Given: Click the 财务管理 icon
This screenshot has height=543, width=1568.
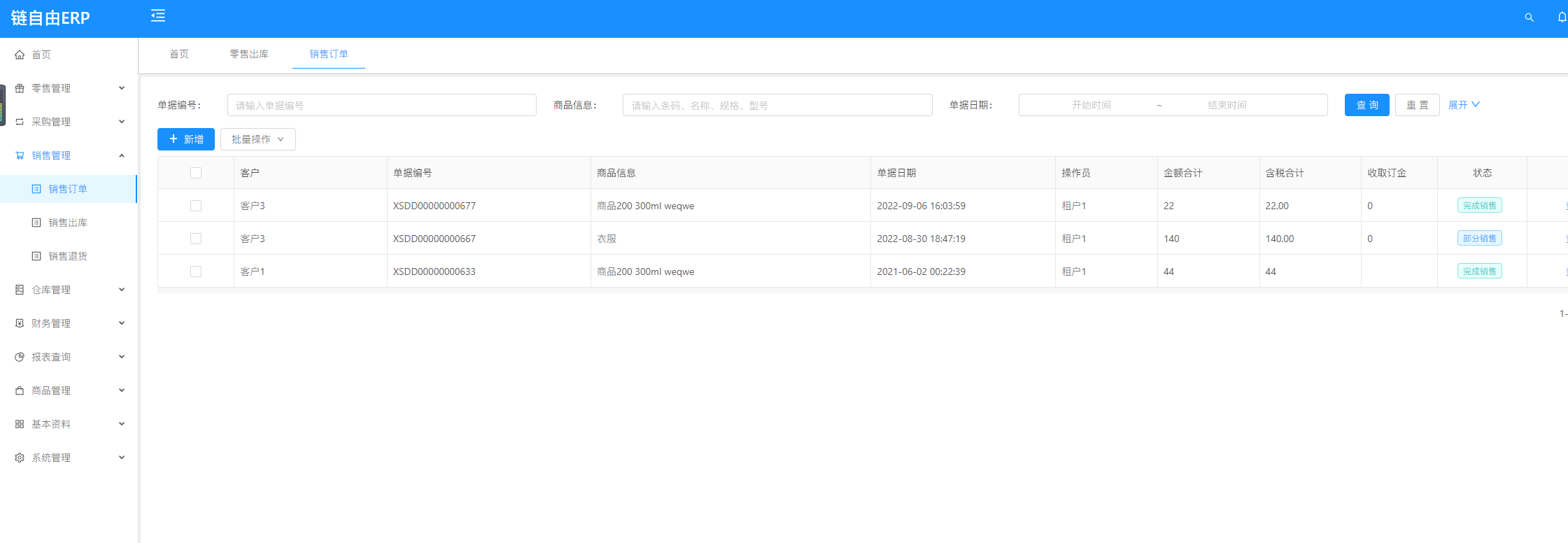Looking at the screenshot, I should pos(20,323).
